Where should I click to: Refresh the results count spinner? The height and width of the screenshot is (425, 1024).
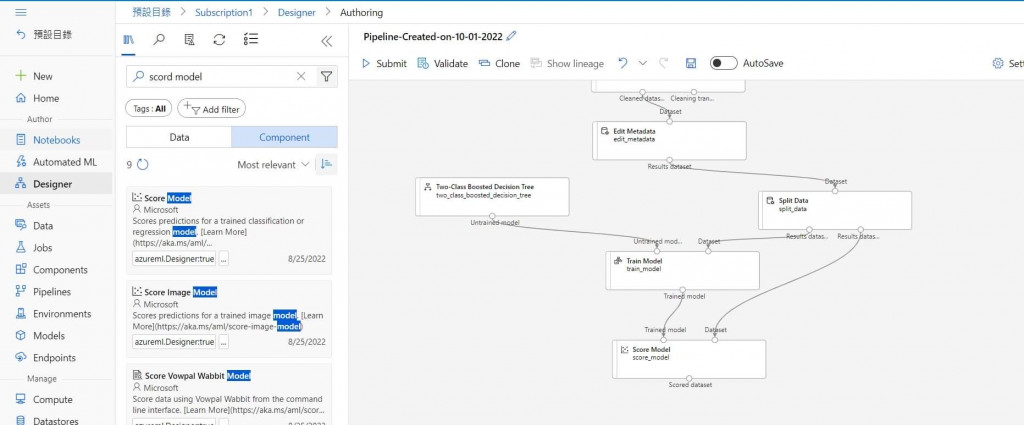(x=142, y=165)
